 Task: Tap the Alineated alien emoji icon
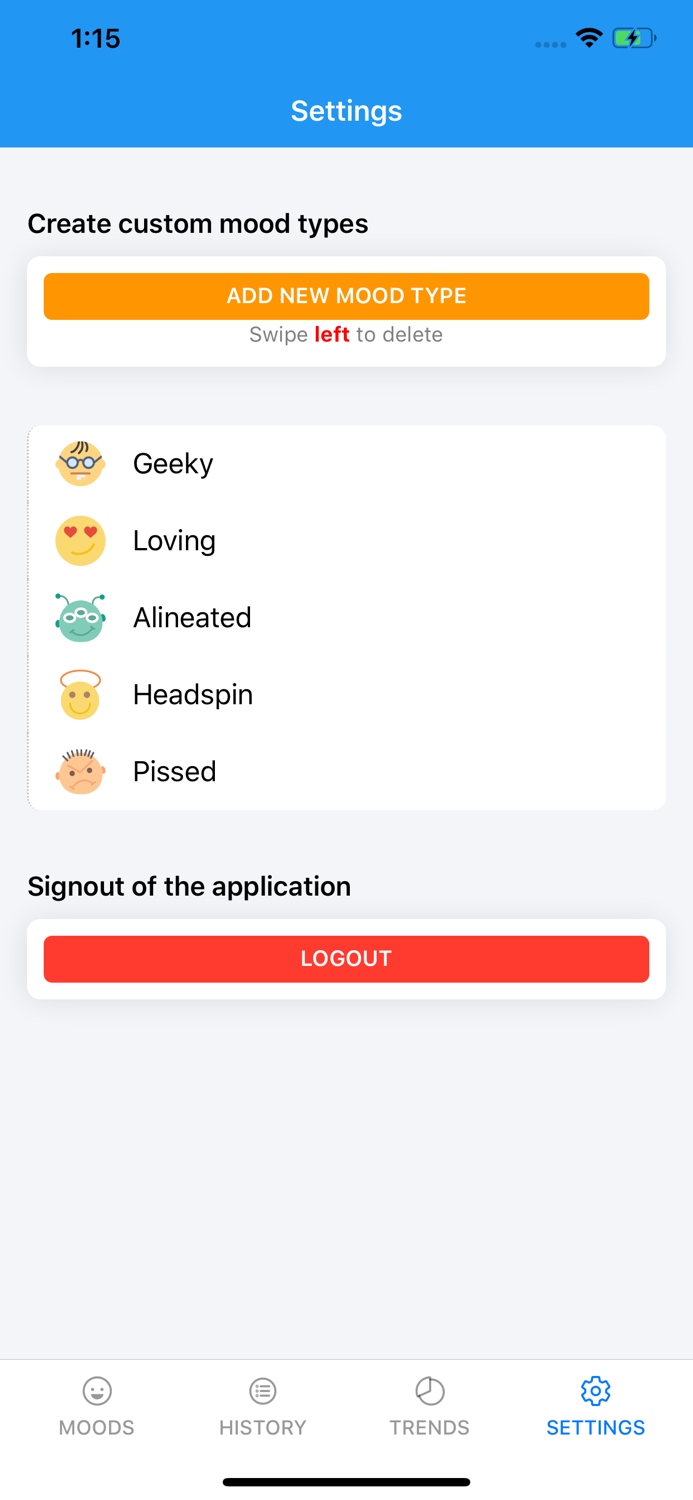click(80, 617)
